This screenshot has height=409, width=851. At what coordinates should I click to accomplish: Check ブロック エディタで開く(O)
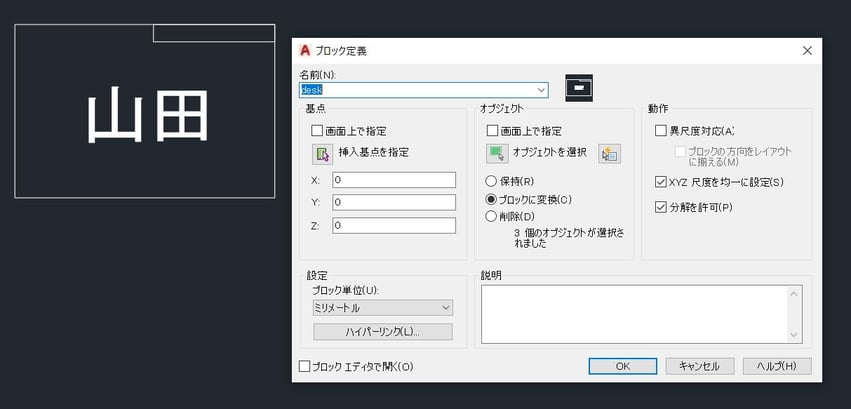coord(304,367)
